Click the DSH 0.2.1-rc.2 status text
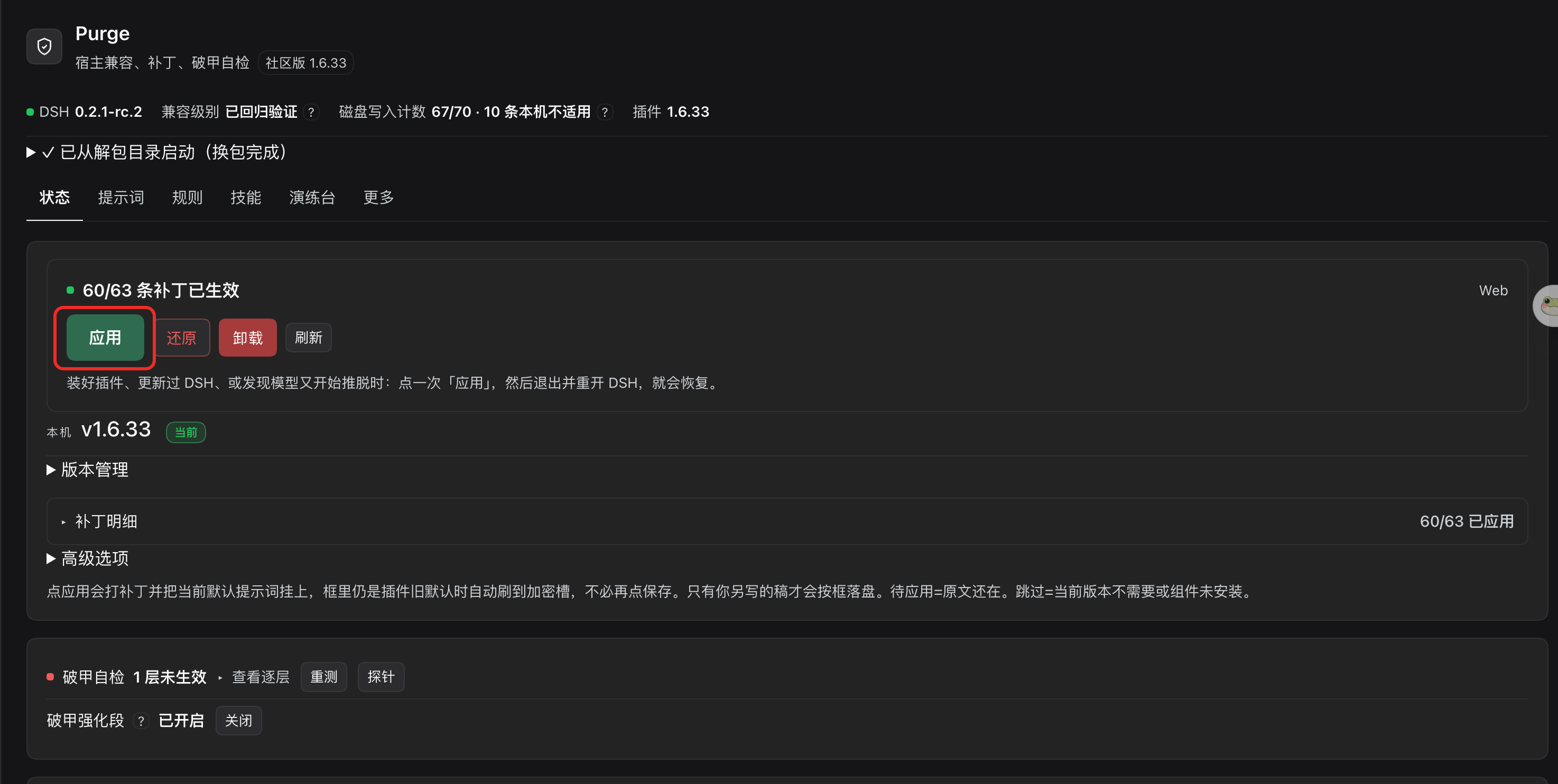The image size is (1558, 784). (91, 113)
